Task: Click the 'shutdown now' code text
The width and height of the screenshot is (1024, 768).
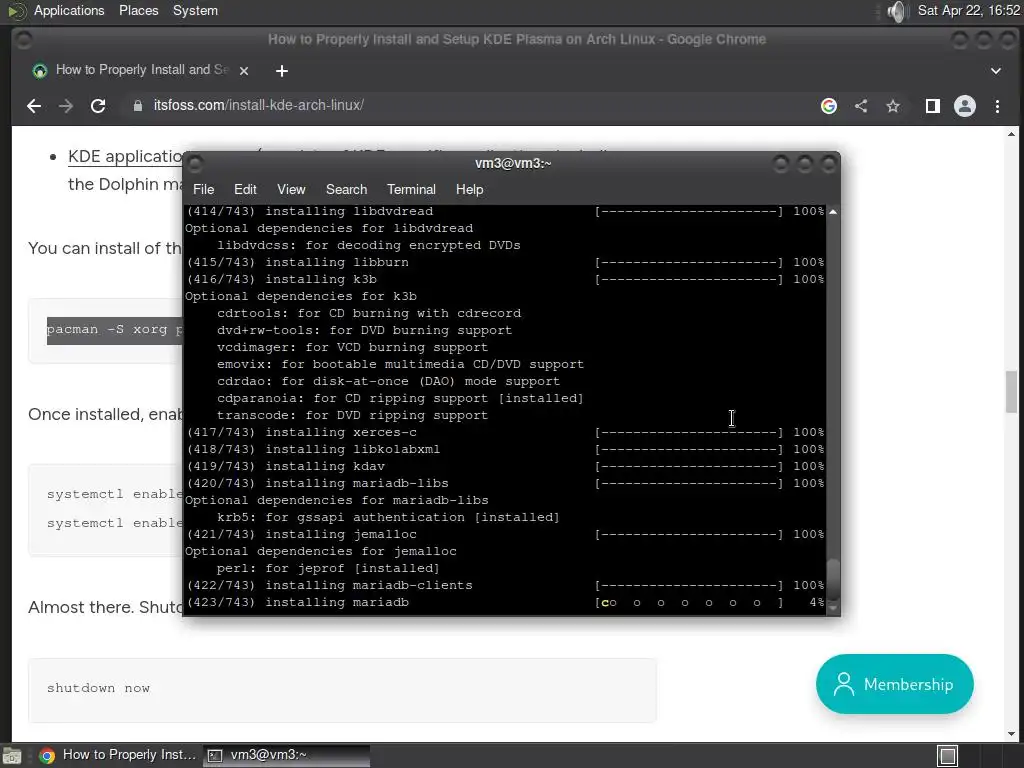Action: tap(98, 688)
